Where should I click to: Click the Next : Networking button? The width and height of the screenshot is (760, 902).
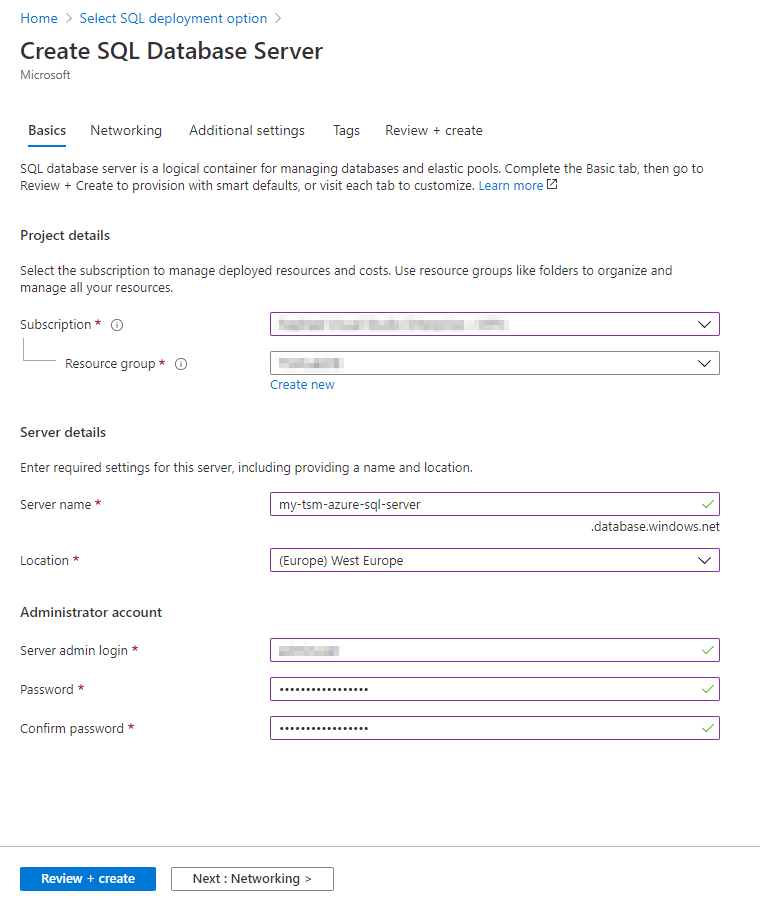click(x=252, y=879)
